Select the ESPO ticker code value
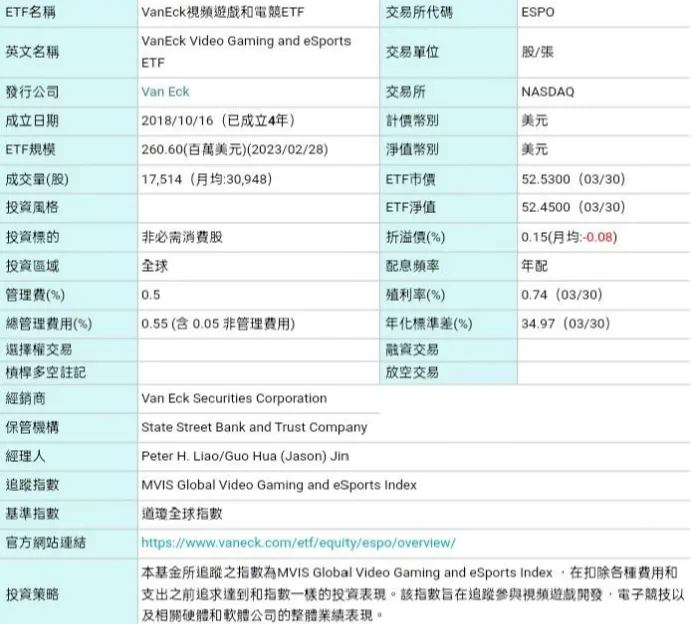The image size is (692, 624). pos(538,12)
